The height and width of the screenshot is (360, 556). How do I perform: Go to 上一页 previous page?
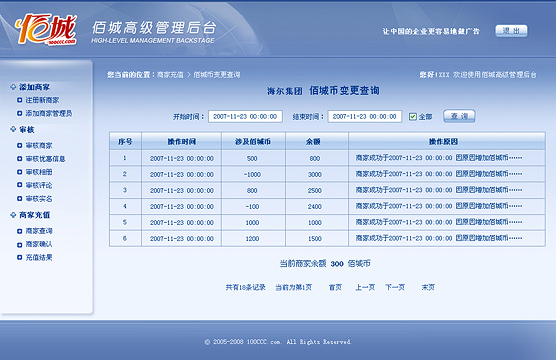pyautogui.click(x=365, y=287)
